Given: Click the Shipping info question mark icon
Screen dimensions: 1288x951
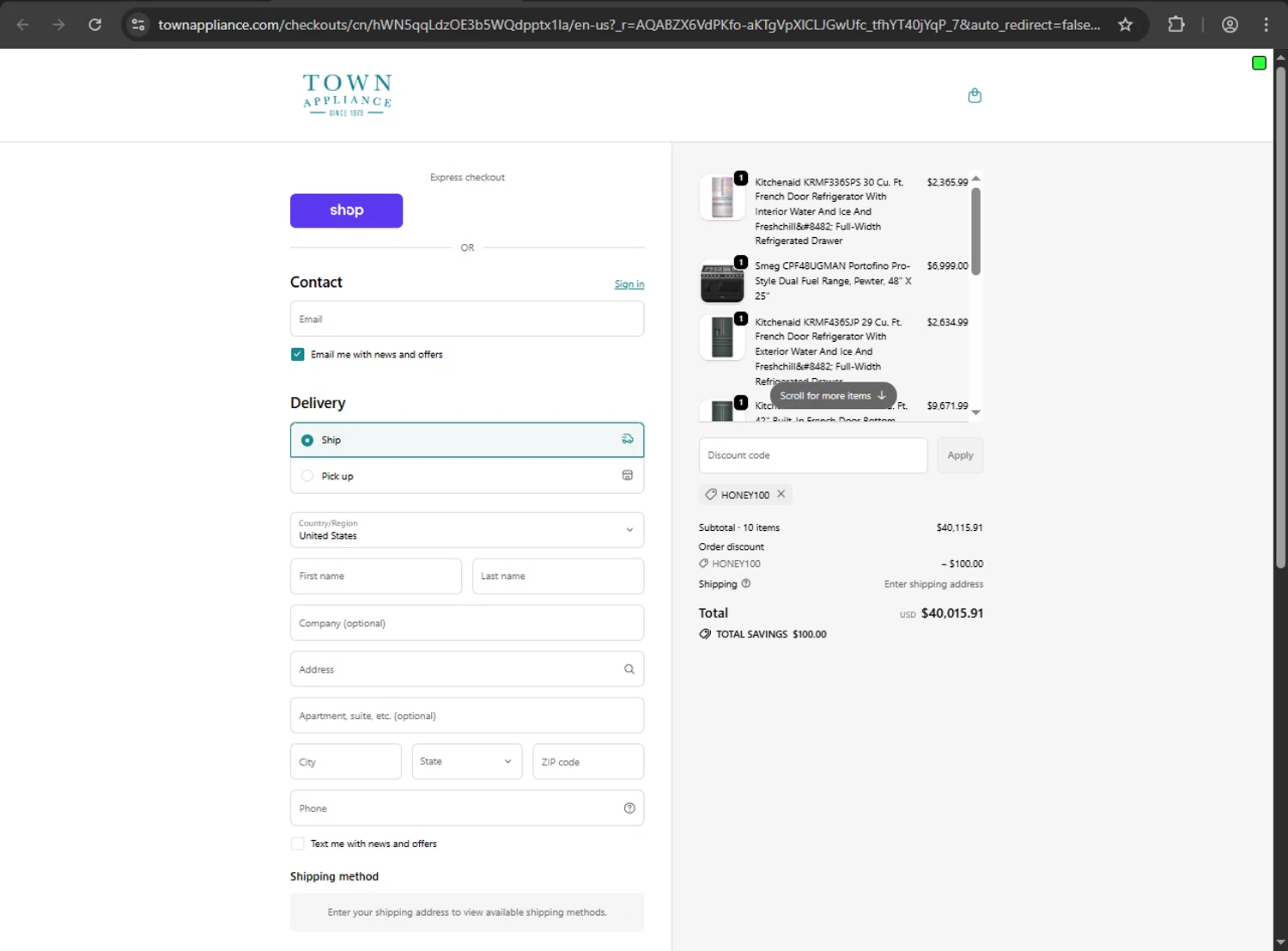Looking at the screenshot, I should (746, 583).
